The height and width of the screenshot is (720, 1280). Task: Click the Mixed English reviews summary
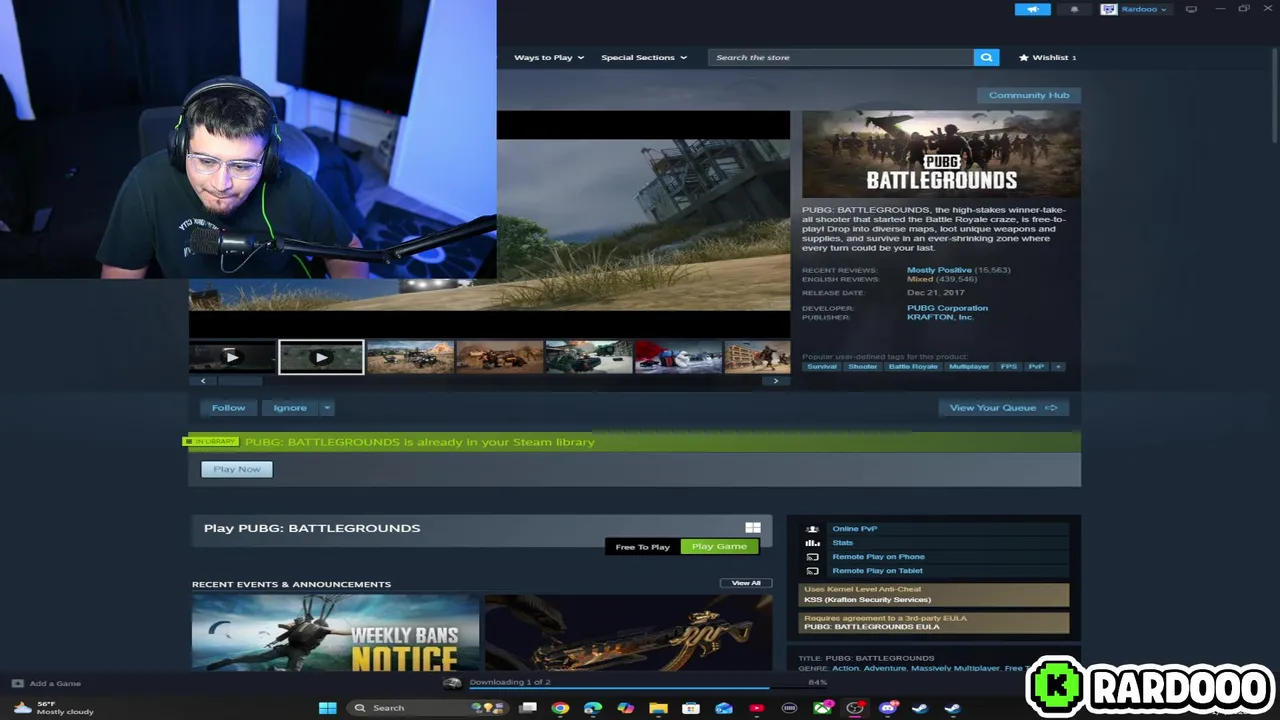[x=919, y=279]
